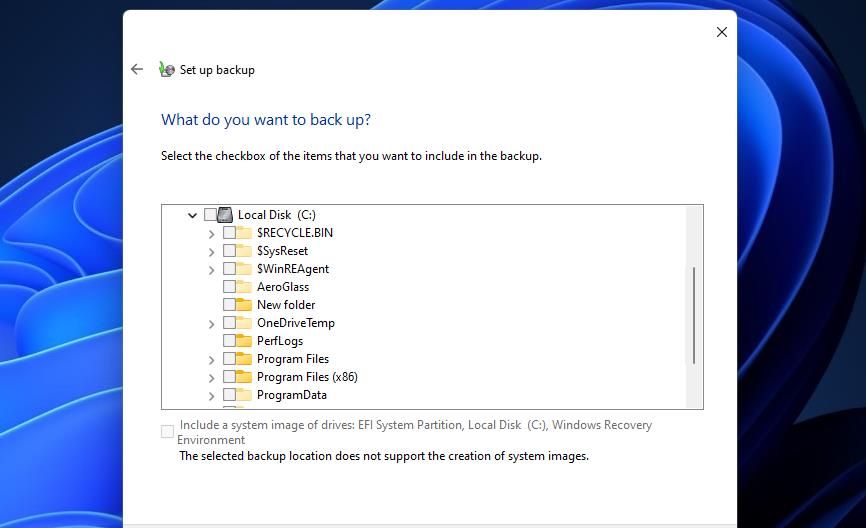Select the $SysReset label
Screen dimensions: 866x528
pos(282,251)
